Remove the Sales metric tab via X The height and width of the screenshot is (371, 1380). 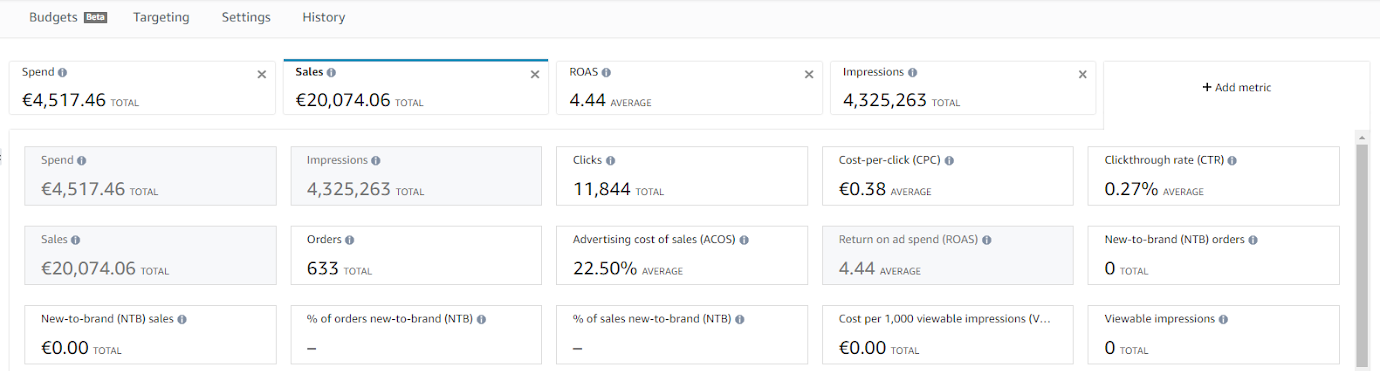tap(535, 74)
